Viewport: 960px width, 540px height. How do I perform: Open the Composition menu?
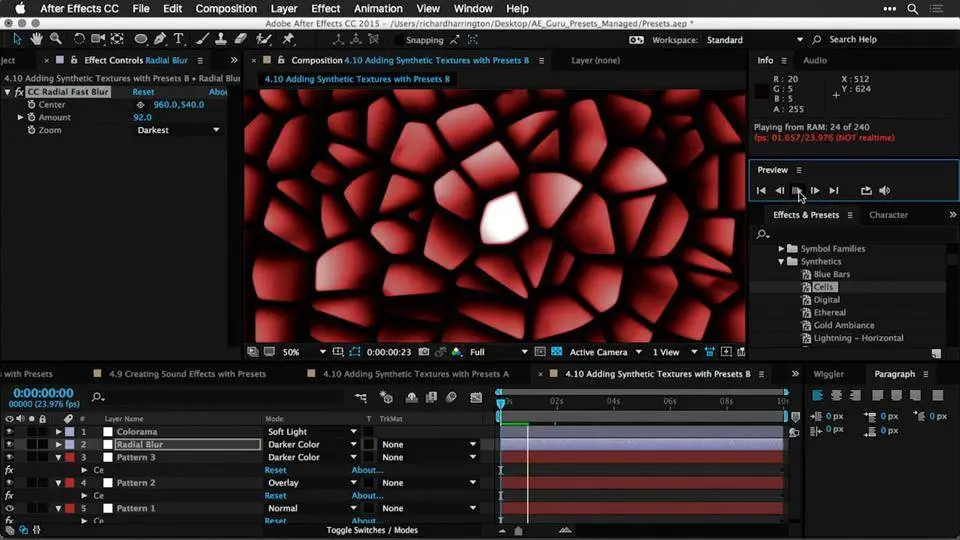click(226, 9)
